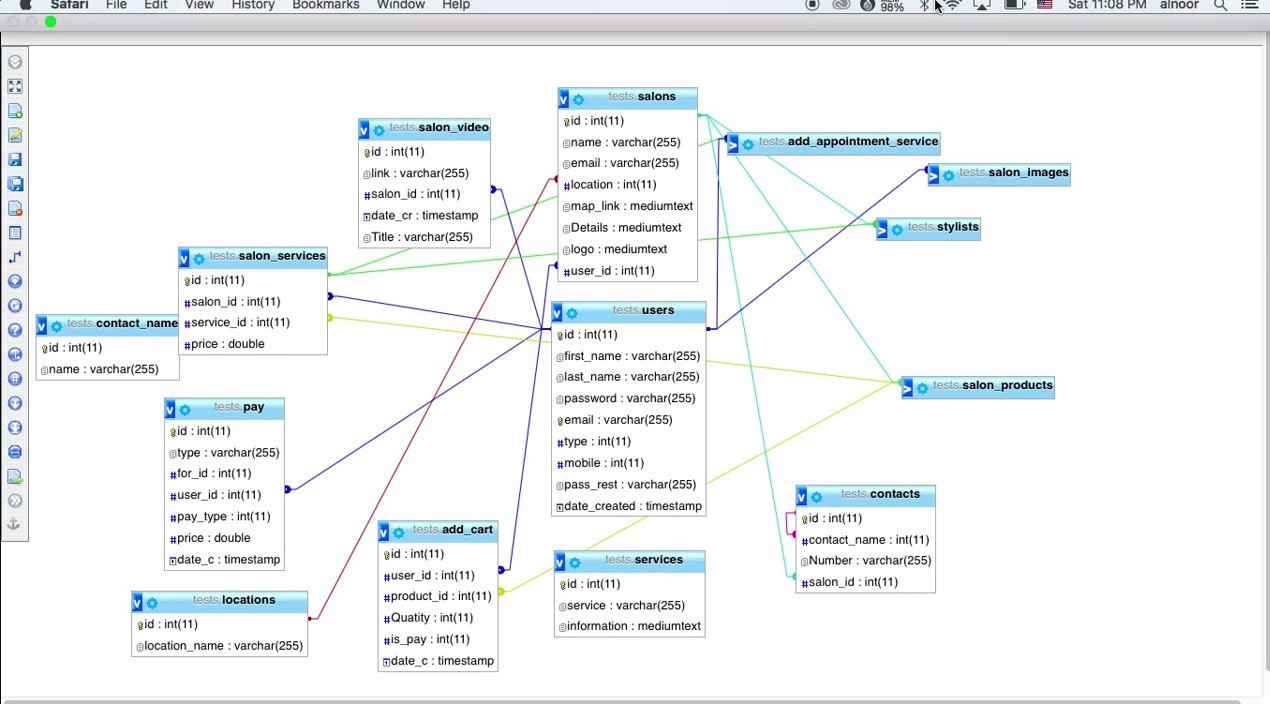Image resolution: width=1270 pixels, height=704 pixels.
Task: Expand the salon_products table
Action: pyautogui.click(x=907, y=388)
